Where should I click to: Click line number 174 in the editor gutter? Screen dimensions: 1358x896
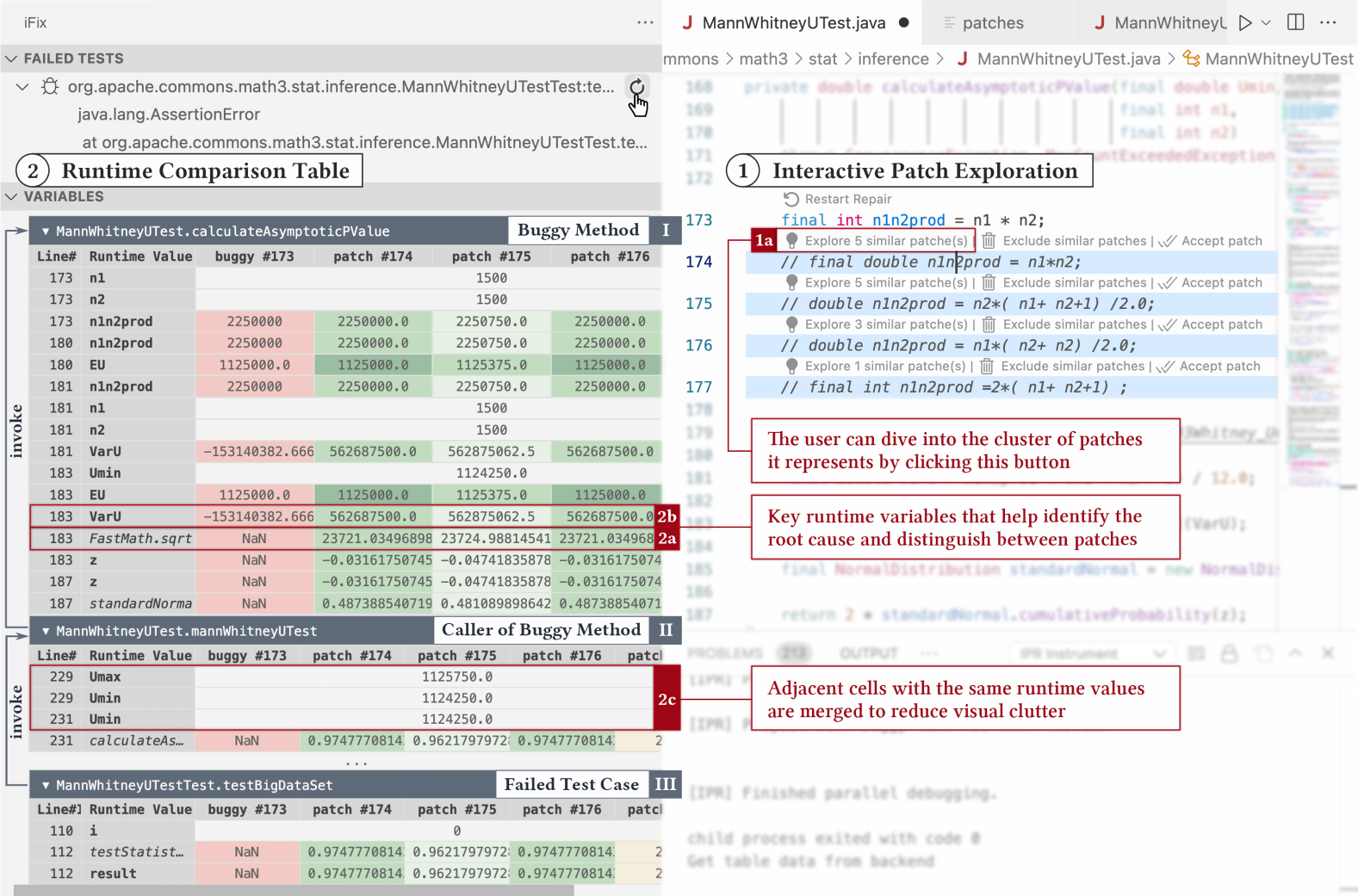click(698, 262)
